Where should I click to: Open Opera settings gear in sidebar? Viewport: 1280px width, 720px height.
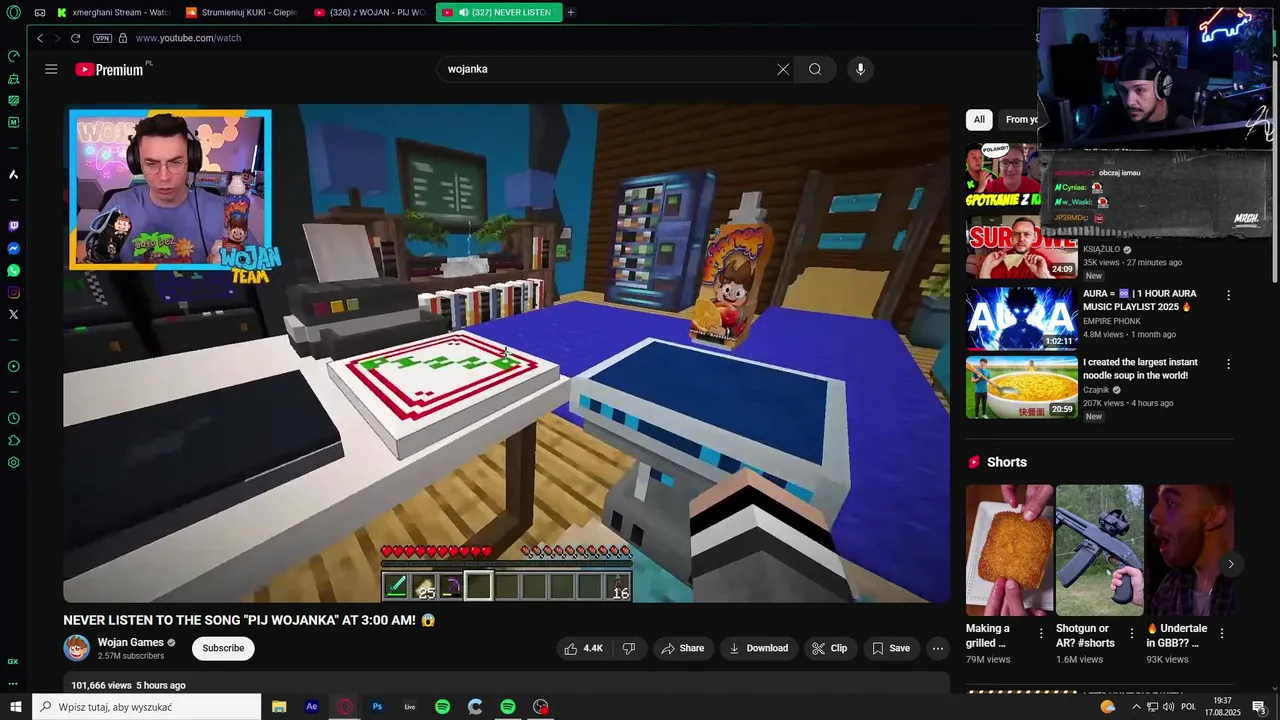pos(13,462)
